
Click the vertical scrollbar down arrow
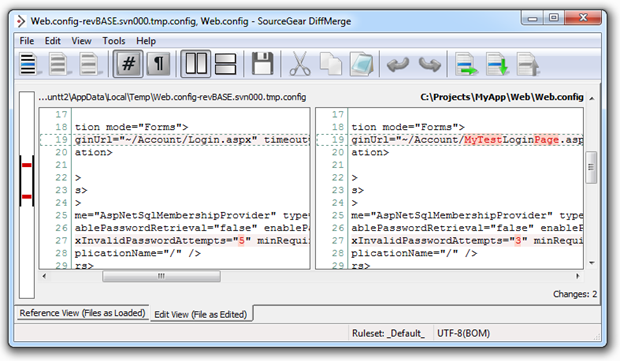click(x=592, y=263)
